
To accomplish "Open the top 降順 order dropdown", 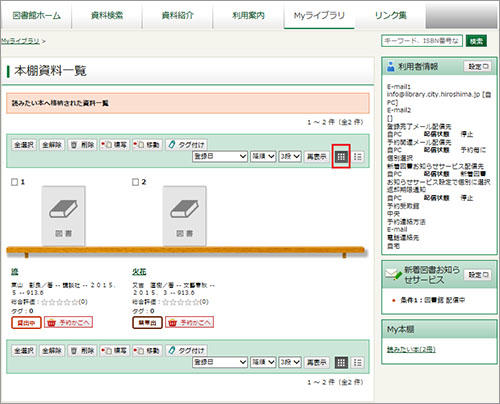I will pos(263,156).
